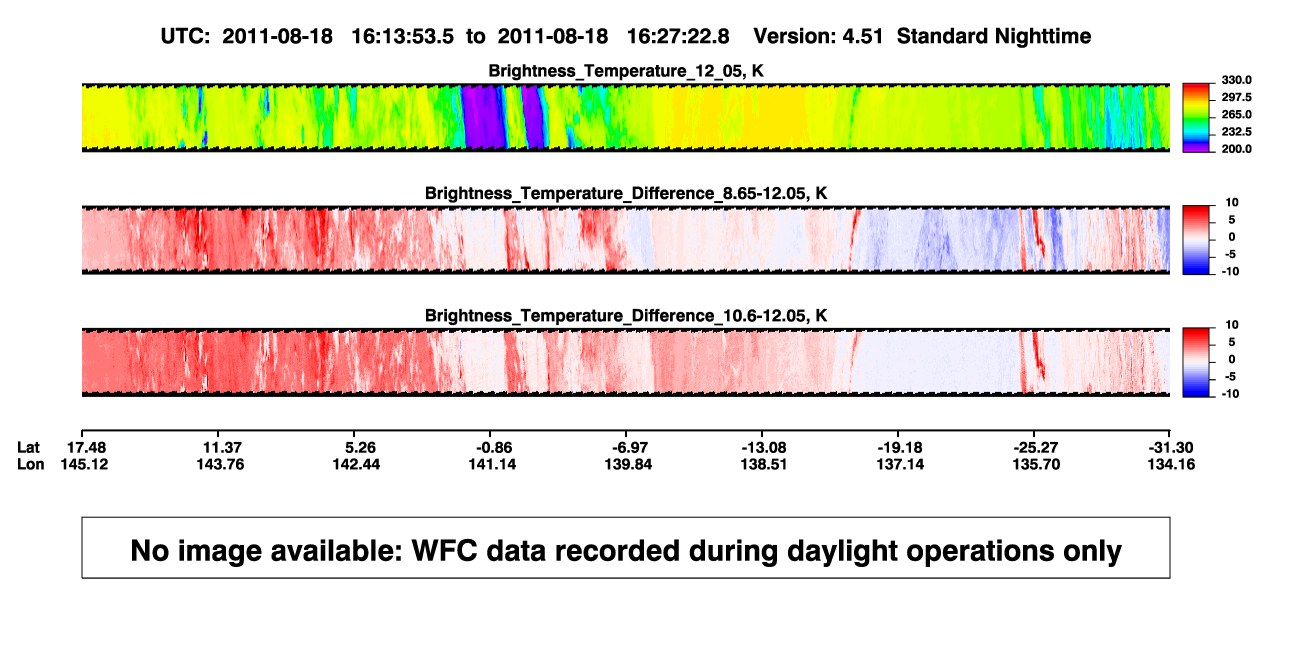Click the latitude value -13.08
This screenshot has width=1300, height=667.
pyautogui.click(x=765, y=447)
